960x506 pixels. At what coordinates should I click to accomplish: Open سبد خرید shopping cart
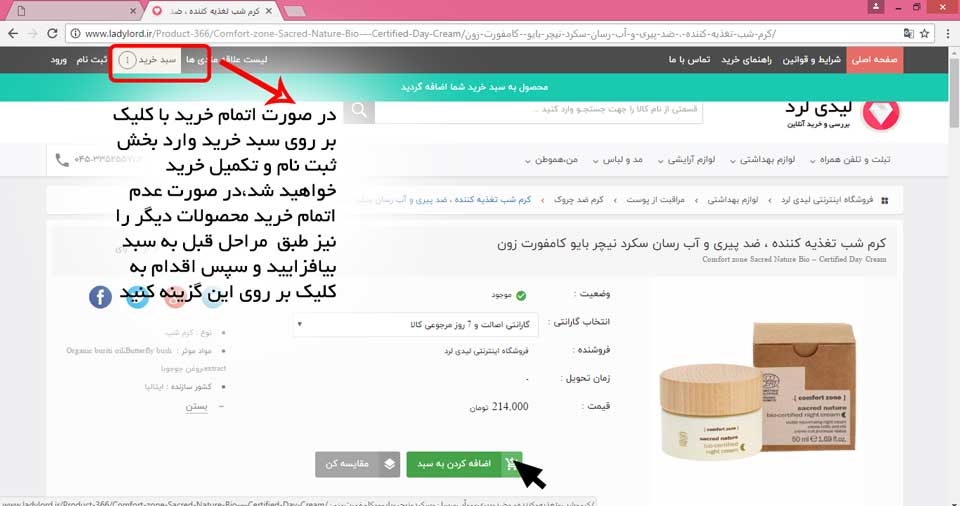point(147,59)
